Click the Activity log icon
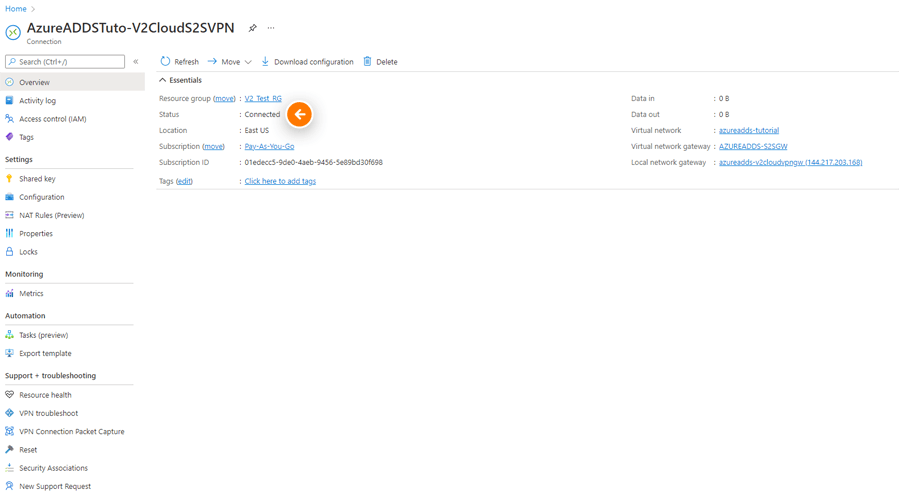The image size is (899, 495). tap(9, 100)
